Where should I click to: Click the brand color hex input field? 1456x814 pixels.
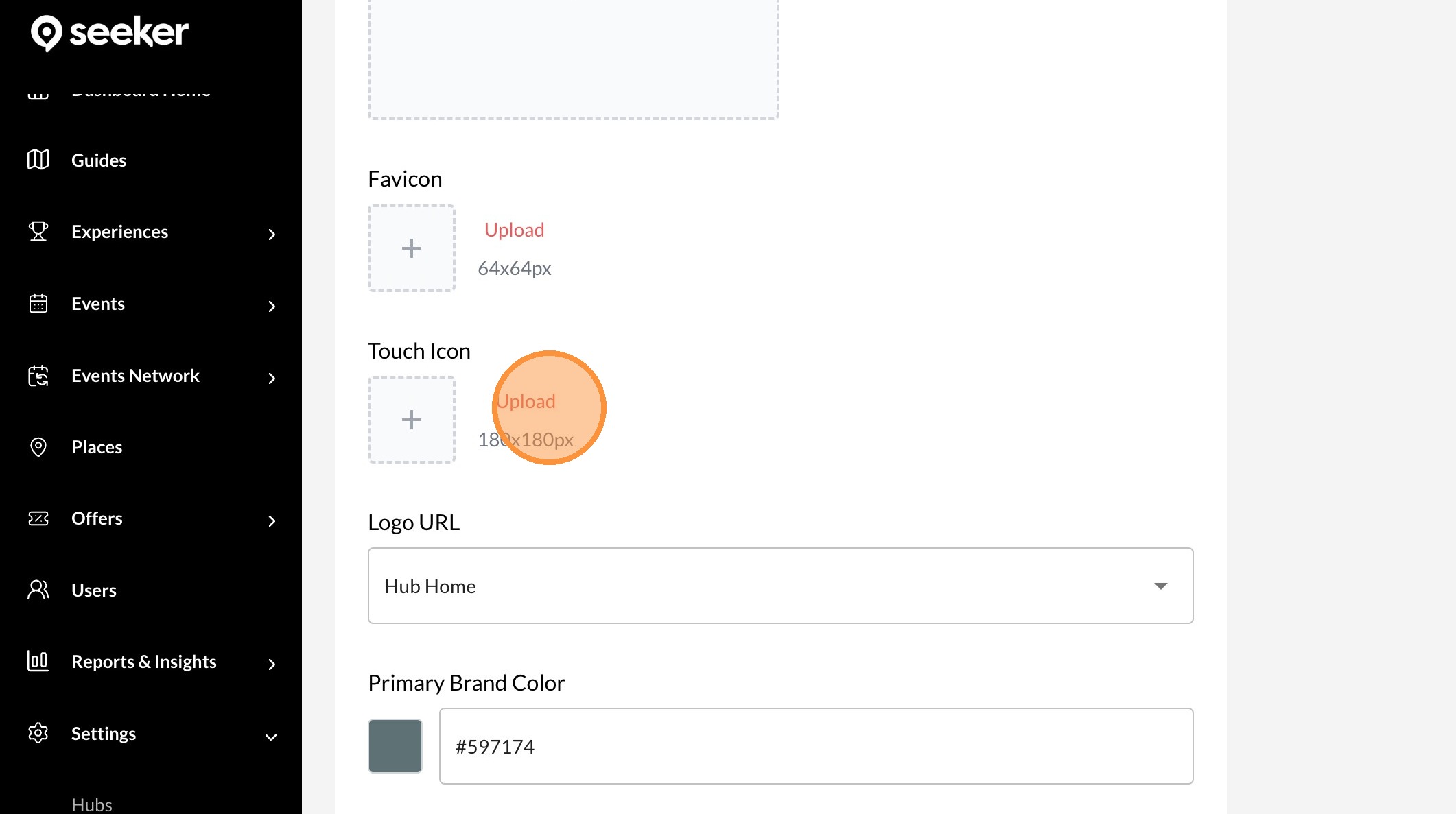click(x=816, y=746)
